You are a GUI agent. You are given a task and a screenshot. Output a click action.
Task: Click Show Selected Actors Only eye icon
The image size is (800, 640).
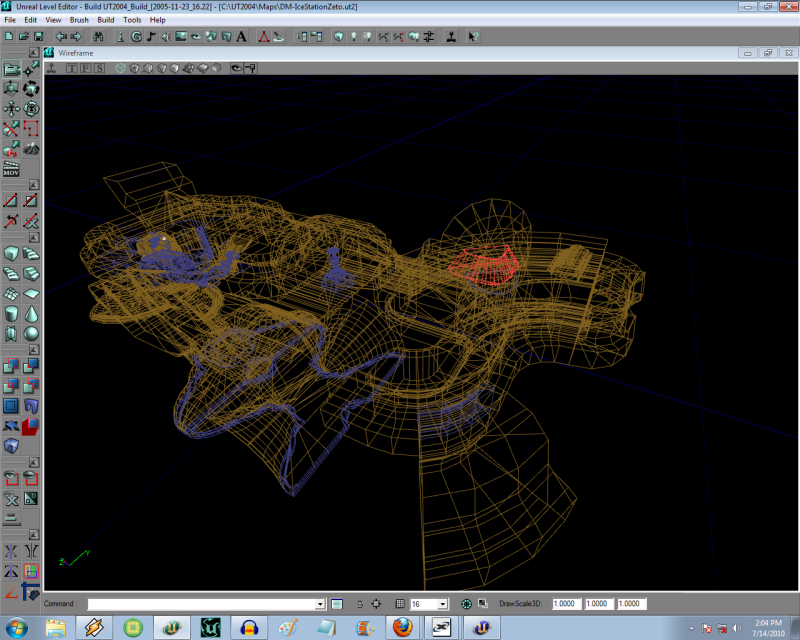(x=11, y=479)
